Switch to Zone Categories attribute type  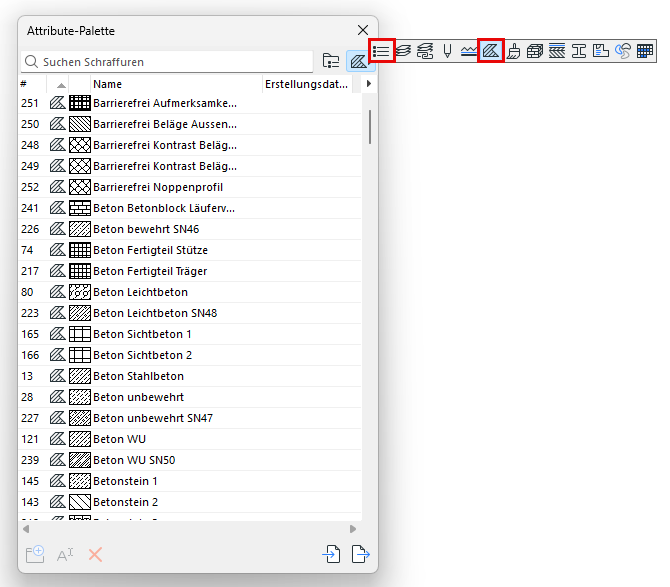click(601, 51)
